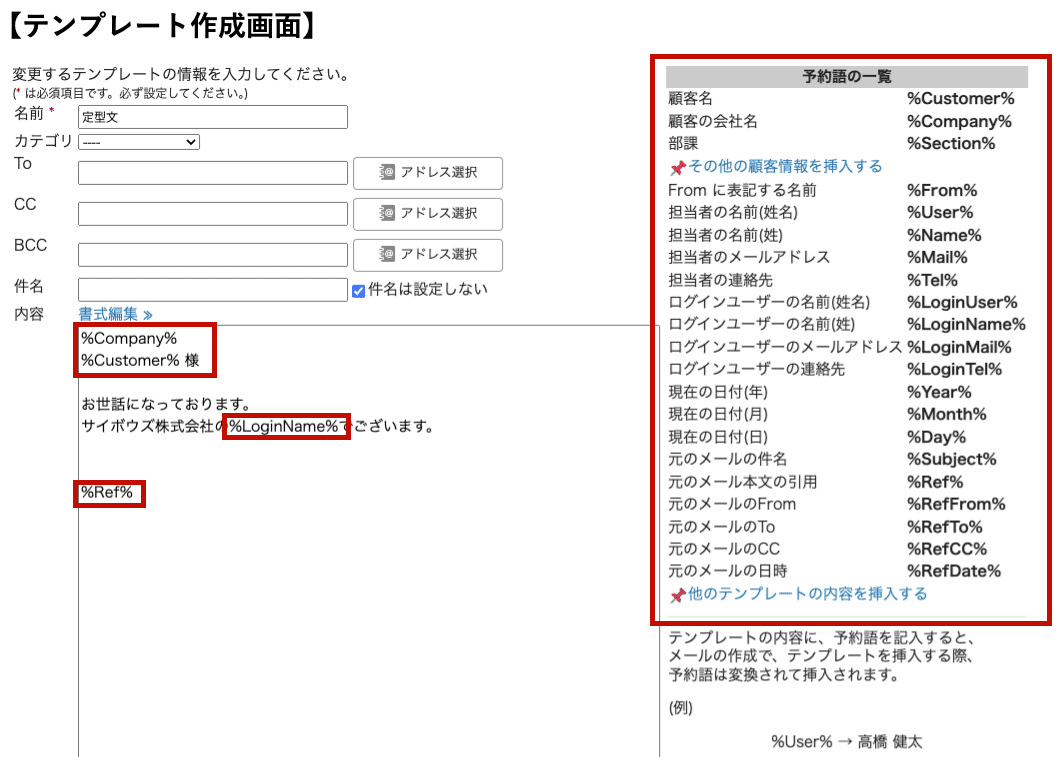
Task: Click the %Customer% 様 line in the body
Action: [140, 361]
